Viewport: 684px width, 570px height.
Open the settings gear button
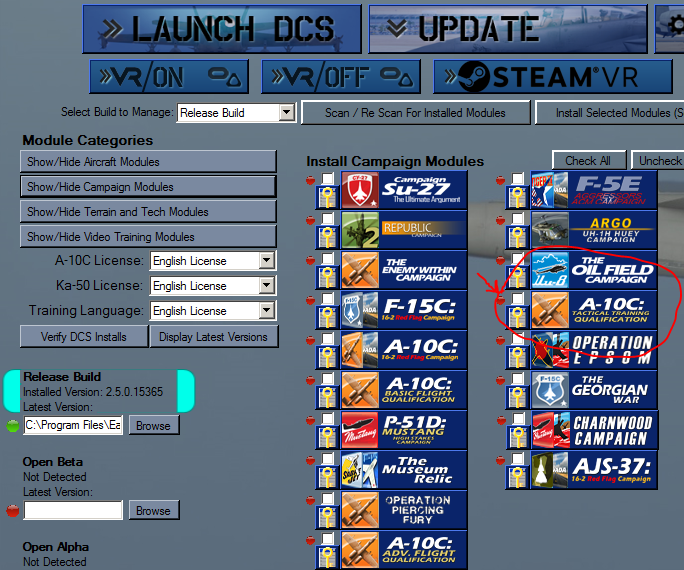pos(670,29)
